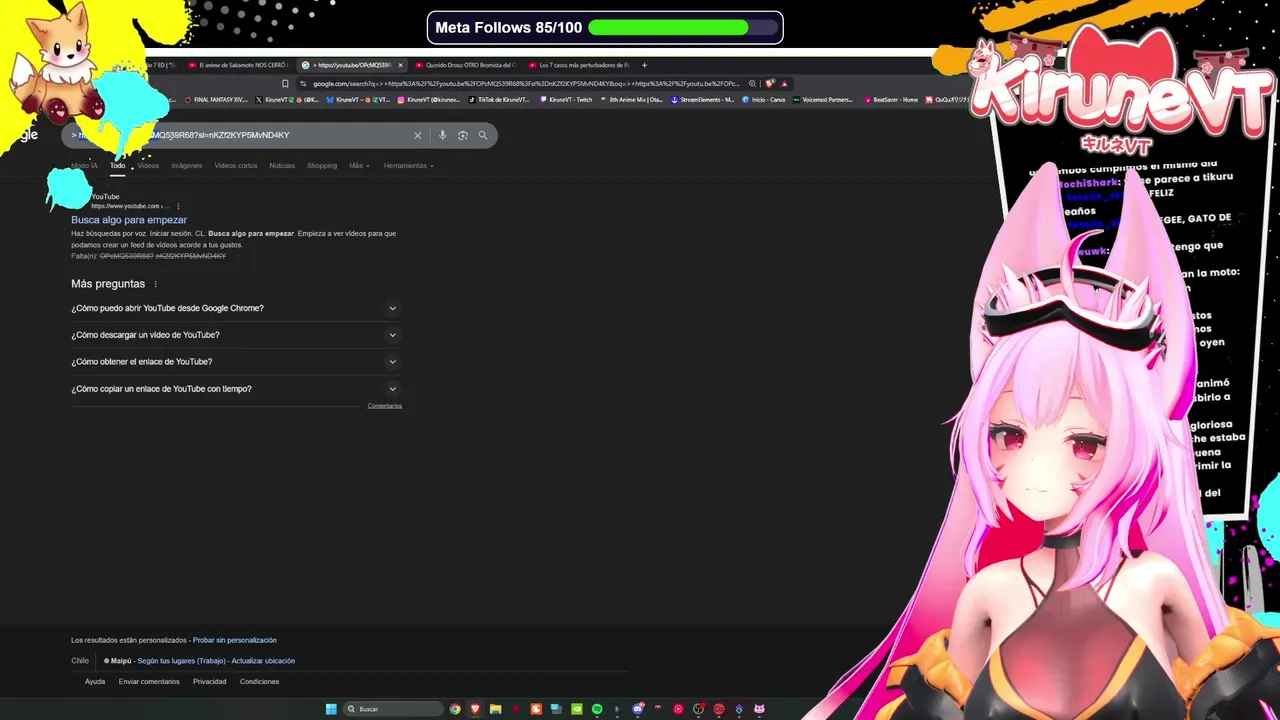Select the Todo search tab
Image resolution: width=1280 pixels, height=720 pixels.
point(117,166)
